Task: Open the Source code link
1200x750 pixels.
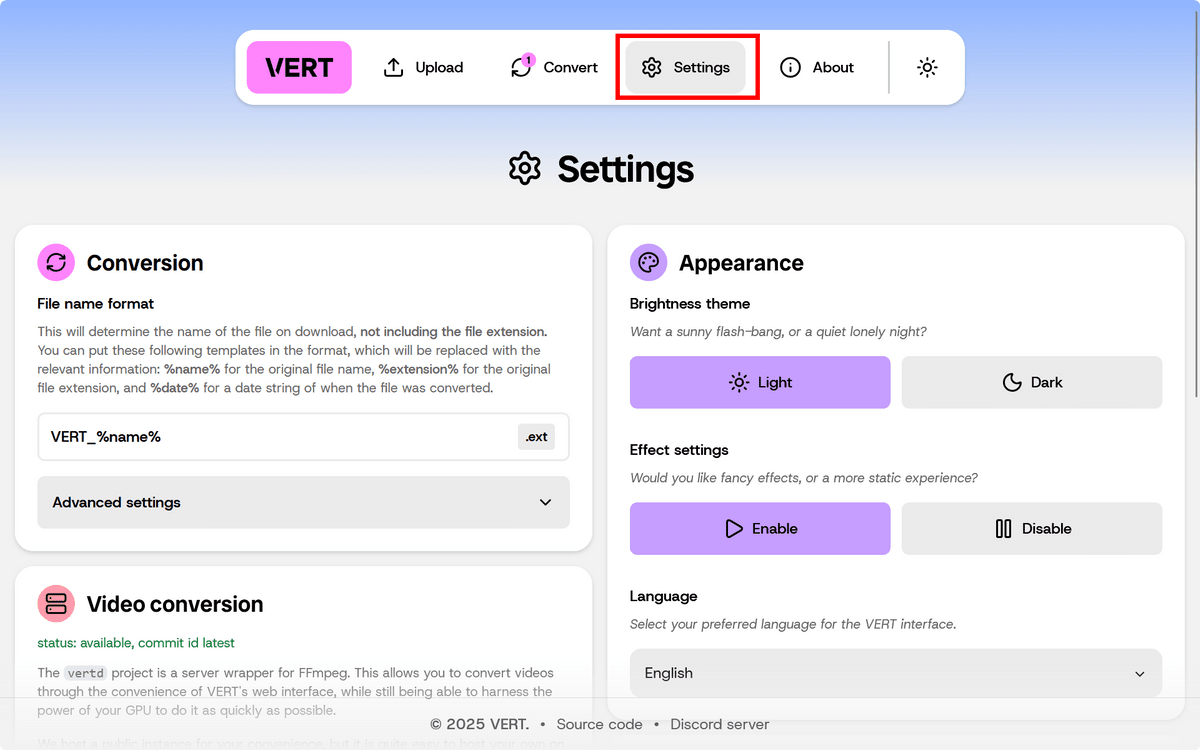Action: click(x=599, y=724)
